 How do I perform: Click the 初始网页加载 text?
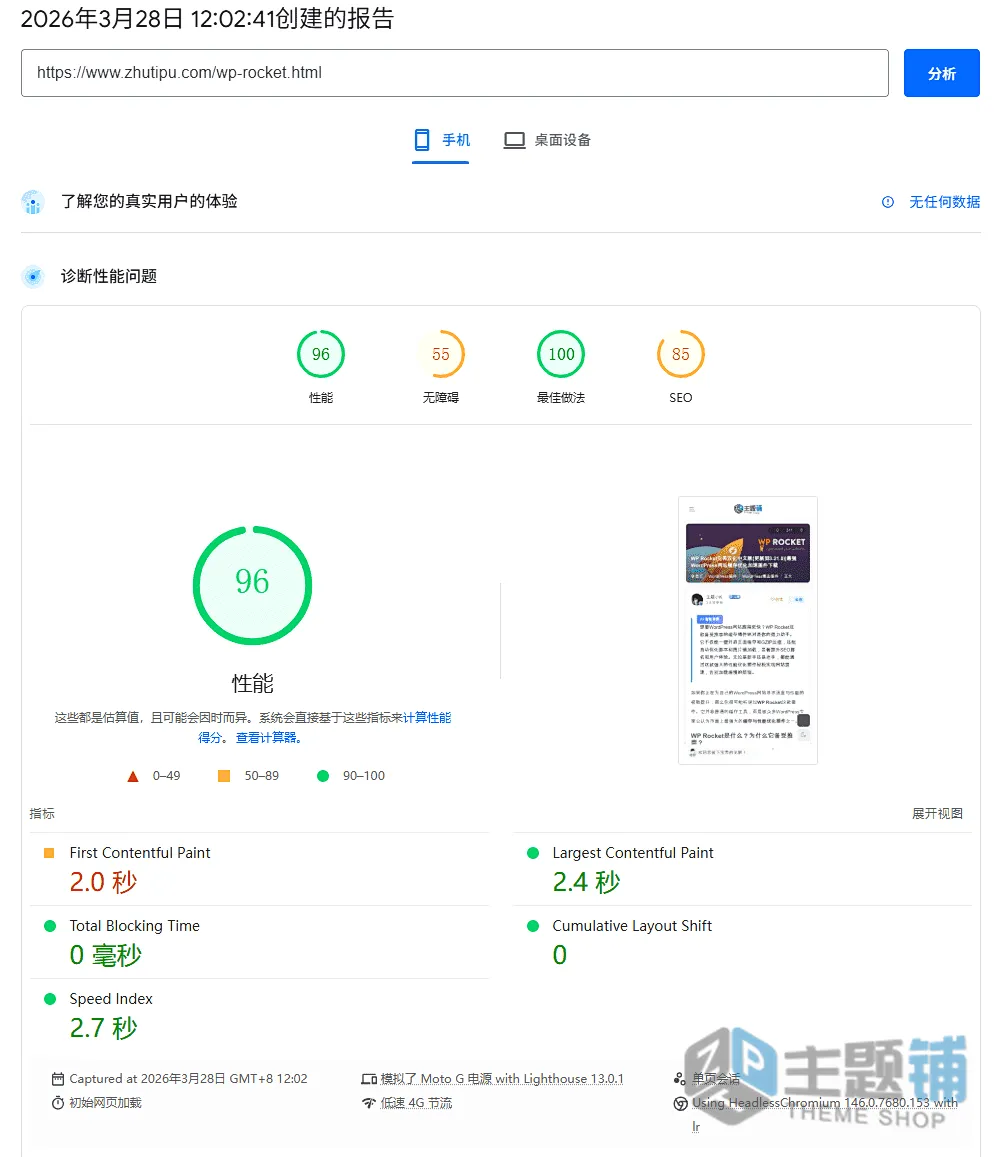coord(106,1103)
